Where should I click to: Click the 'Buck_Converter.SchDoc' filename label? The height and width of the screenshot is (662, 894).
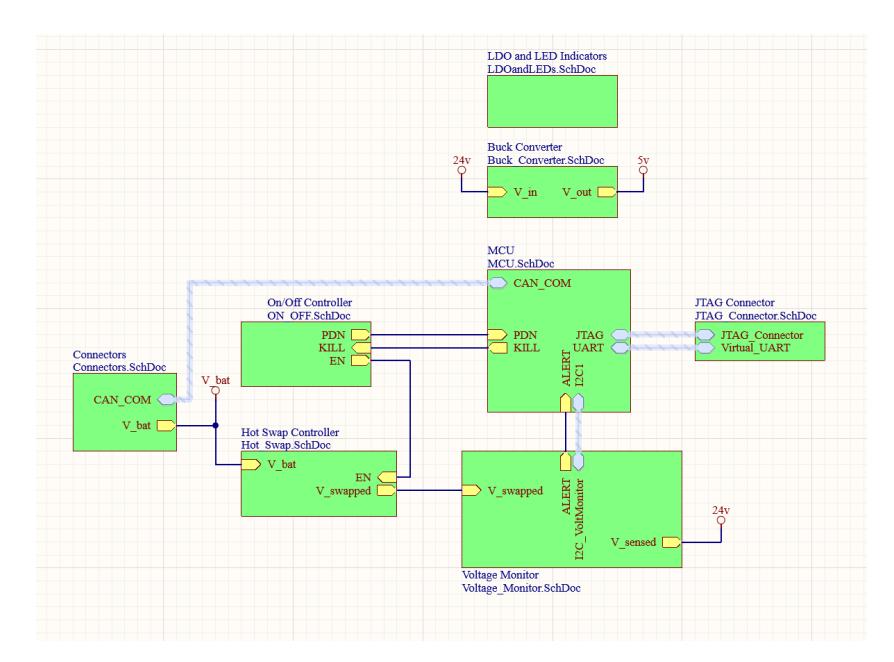point(546,160)
